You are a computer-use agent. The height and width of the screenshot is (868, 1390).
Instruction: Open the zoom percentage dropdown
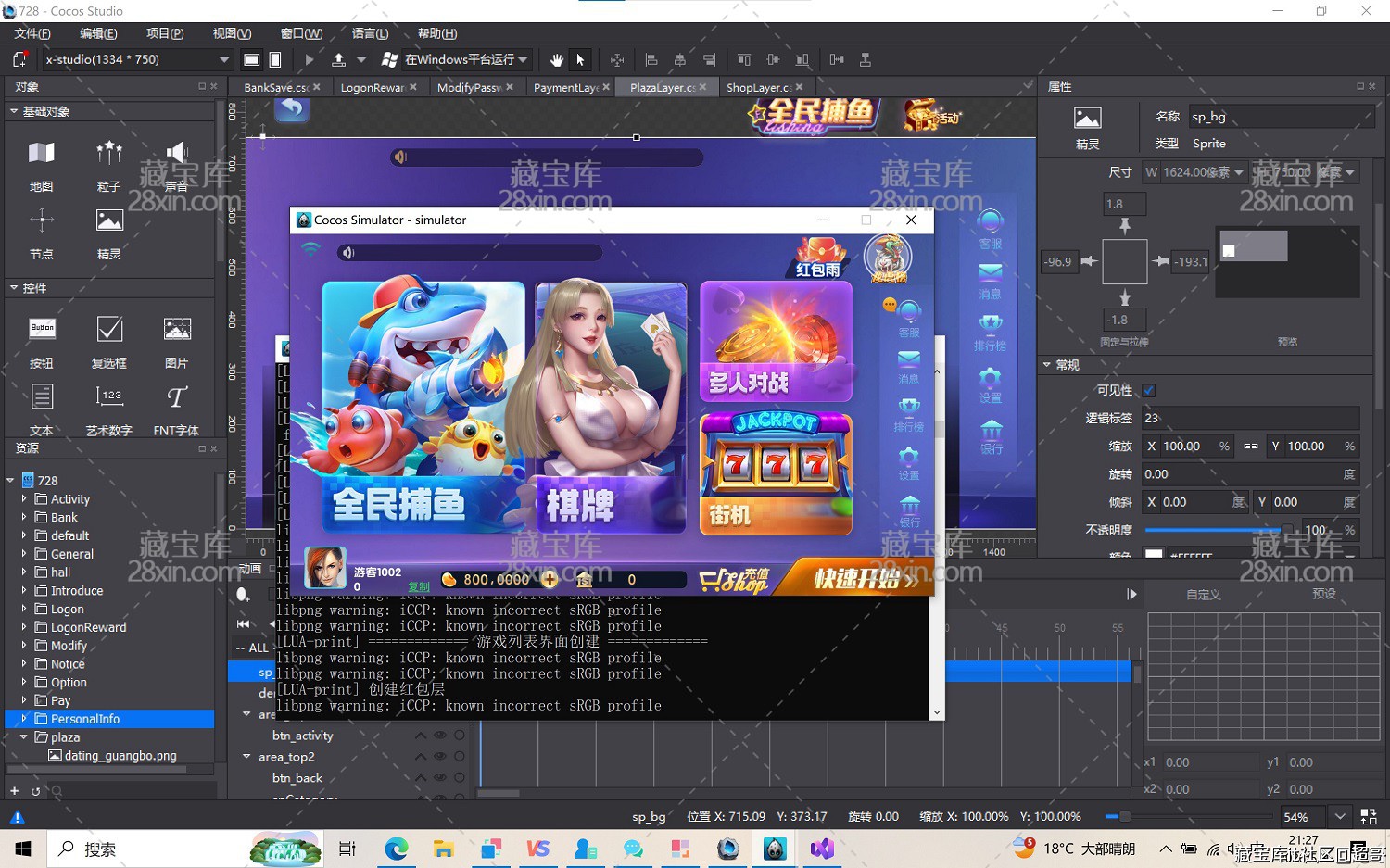[x=1340, y=816]
